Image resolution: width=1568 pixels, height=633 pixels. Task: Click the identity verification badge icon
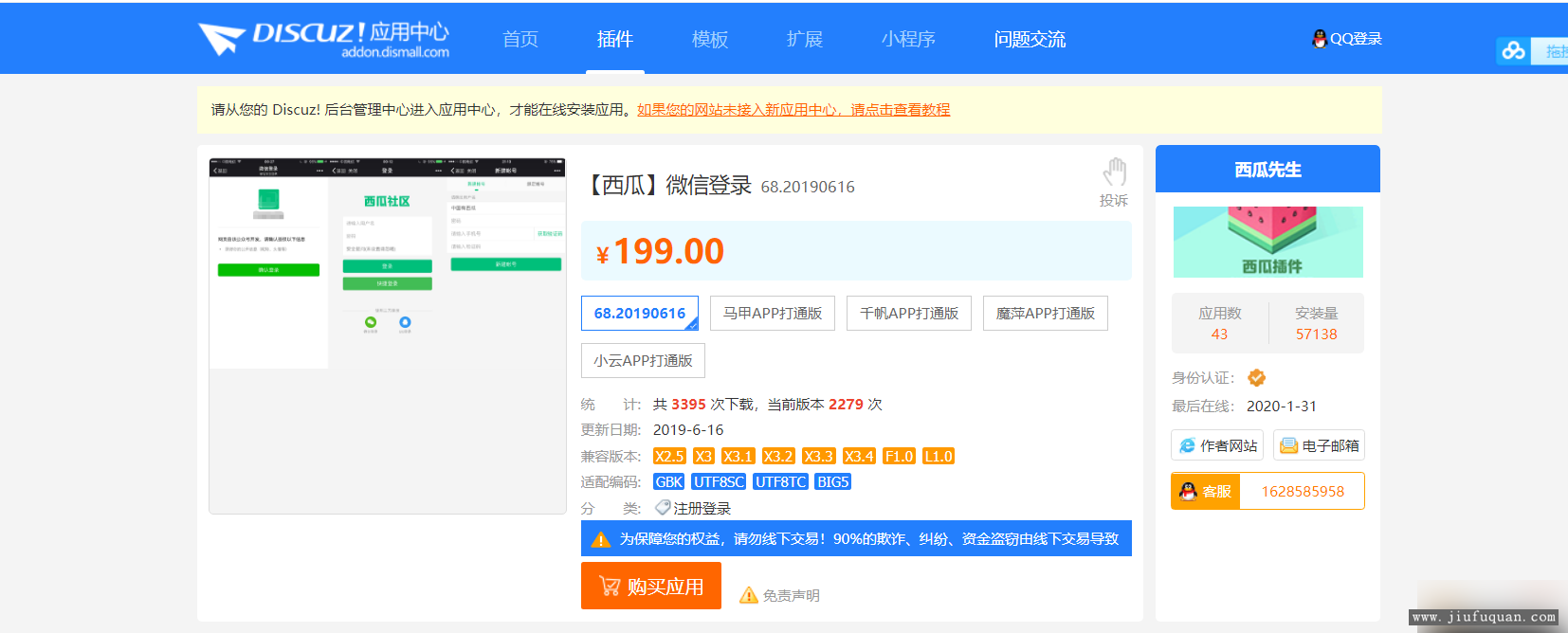1256,377
